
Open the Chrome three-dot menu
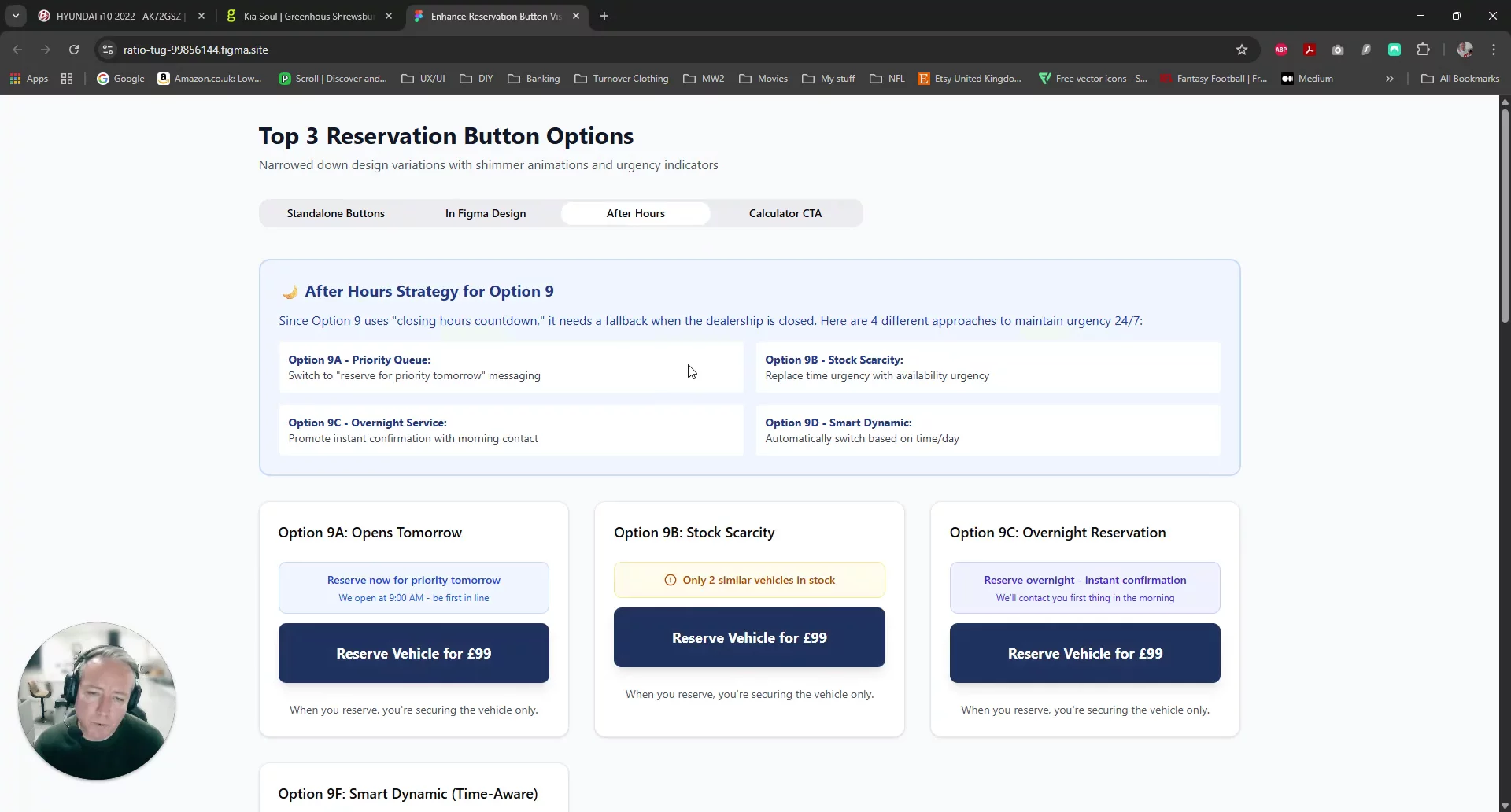[1494, 49]
